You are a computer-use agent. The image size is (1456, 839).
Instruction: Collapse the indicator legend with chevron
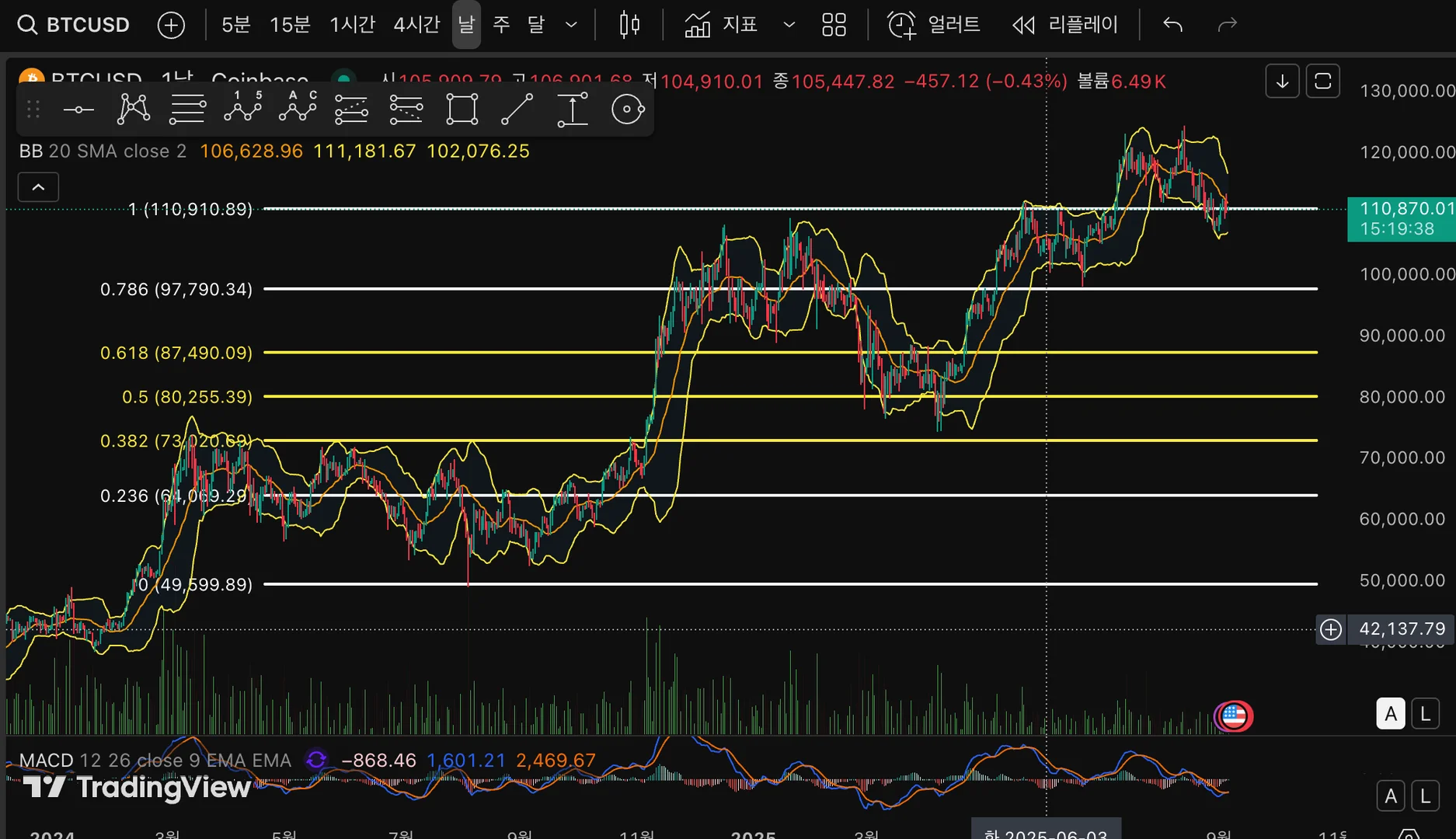click(38, 187)
